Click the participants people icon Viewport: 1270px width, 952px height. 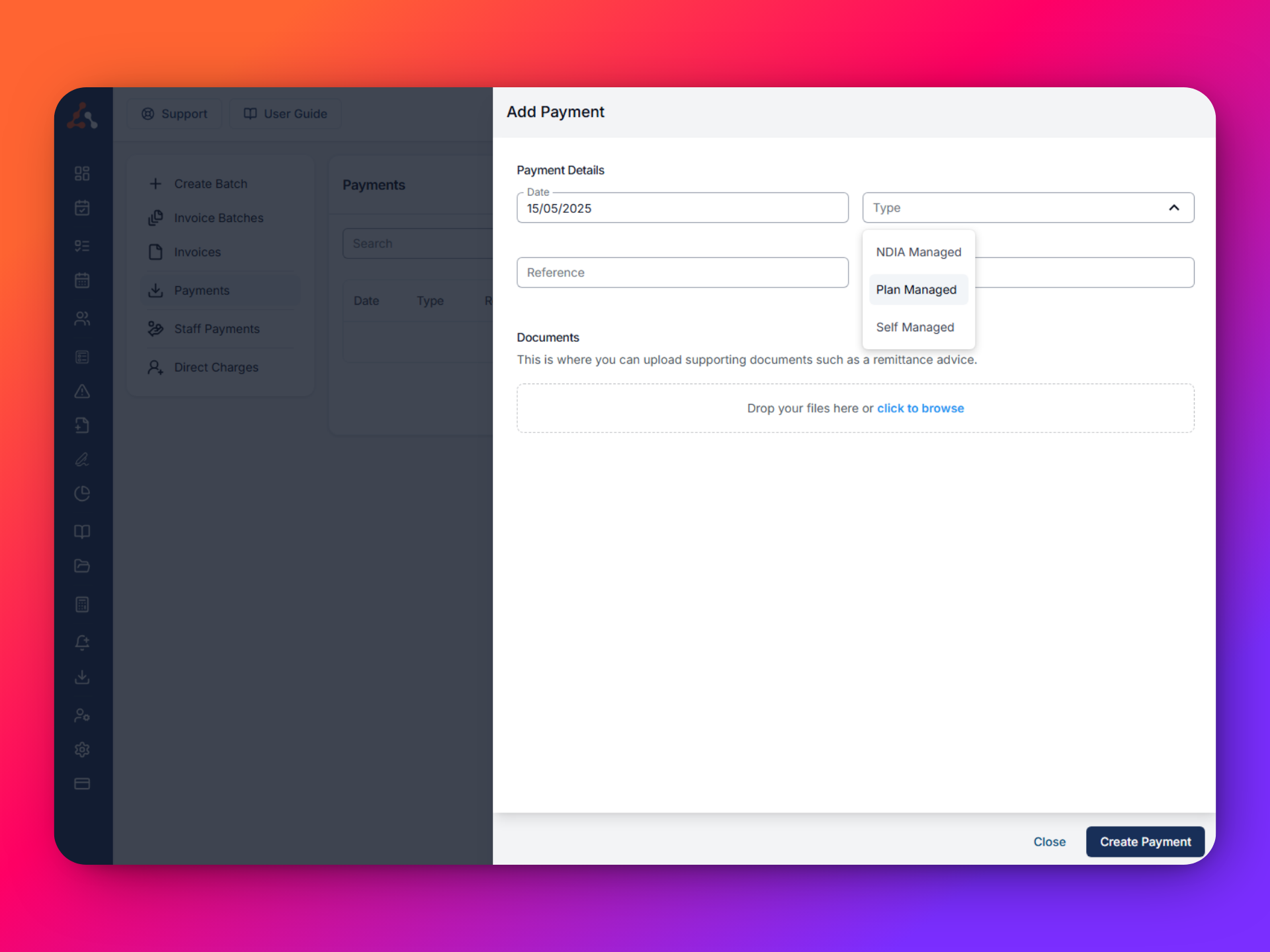point(82,318)
